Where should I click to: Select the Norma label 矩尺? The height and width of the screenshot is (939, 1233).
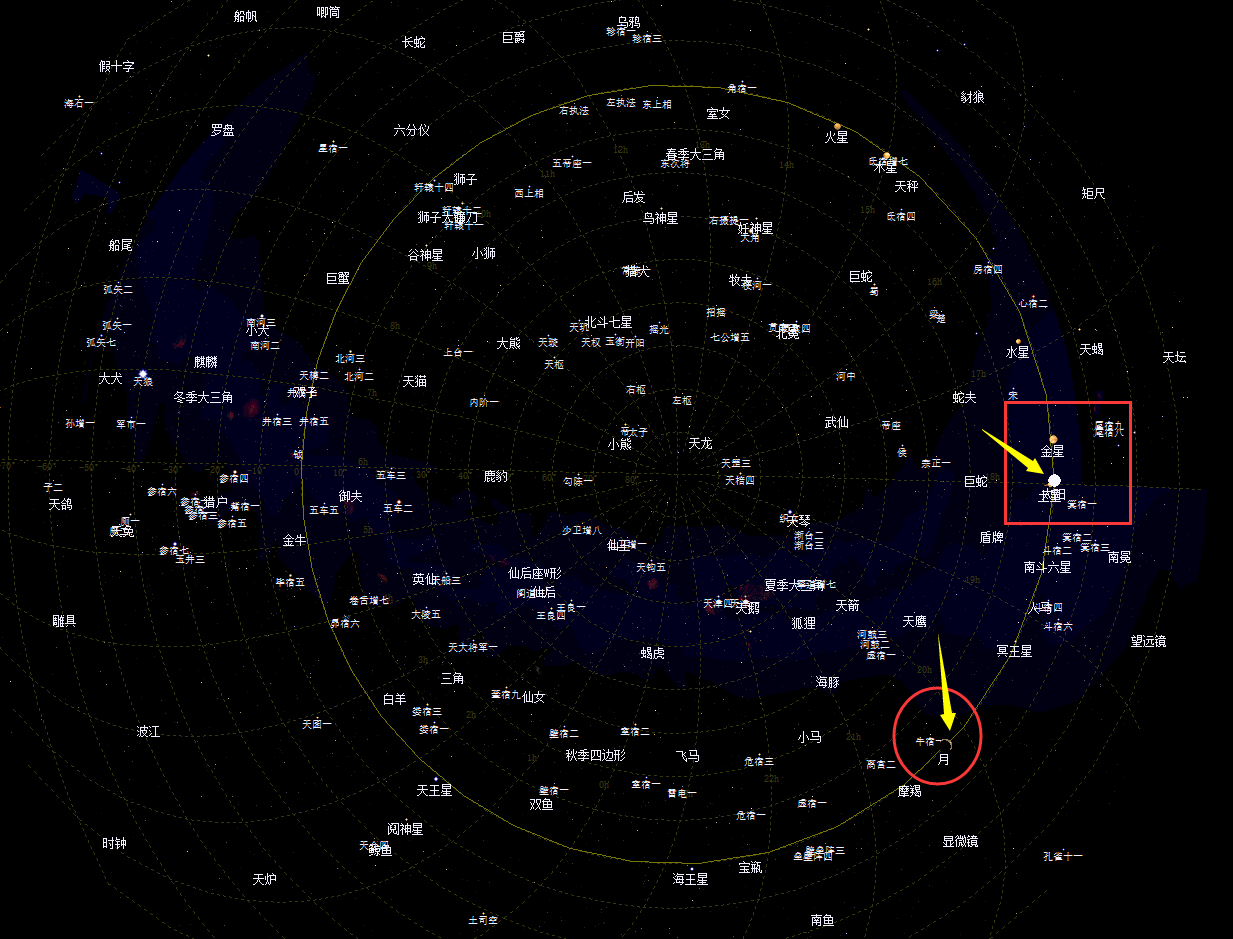[x=1093, y=193]
